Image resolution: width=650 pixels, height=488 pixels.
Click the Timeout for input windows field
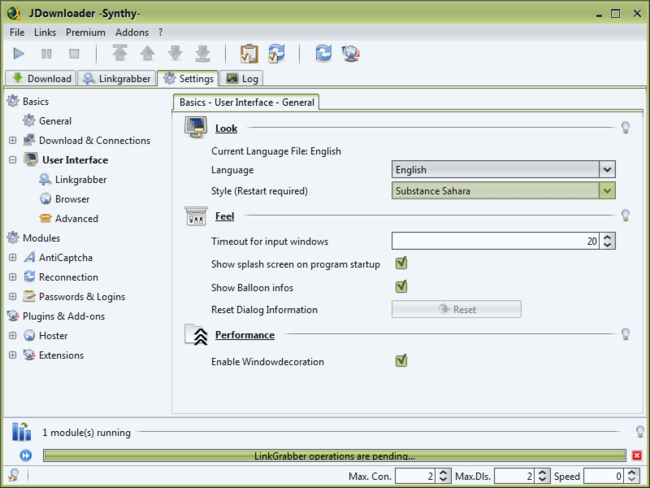coord(495,241)
